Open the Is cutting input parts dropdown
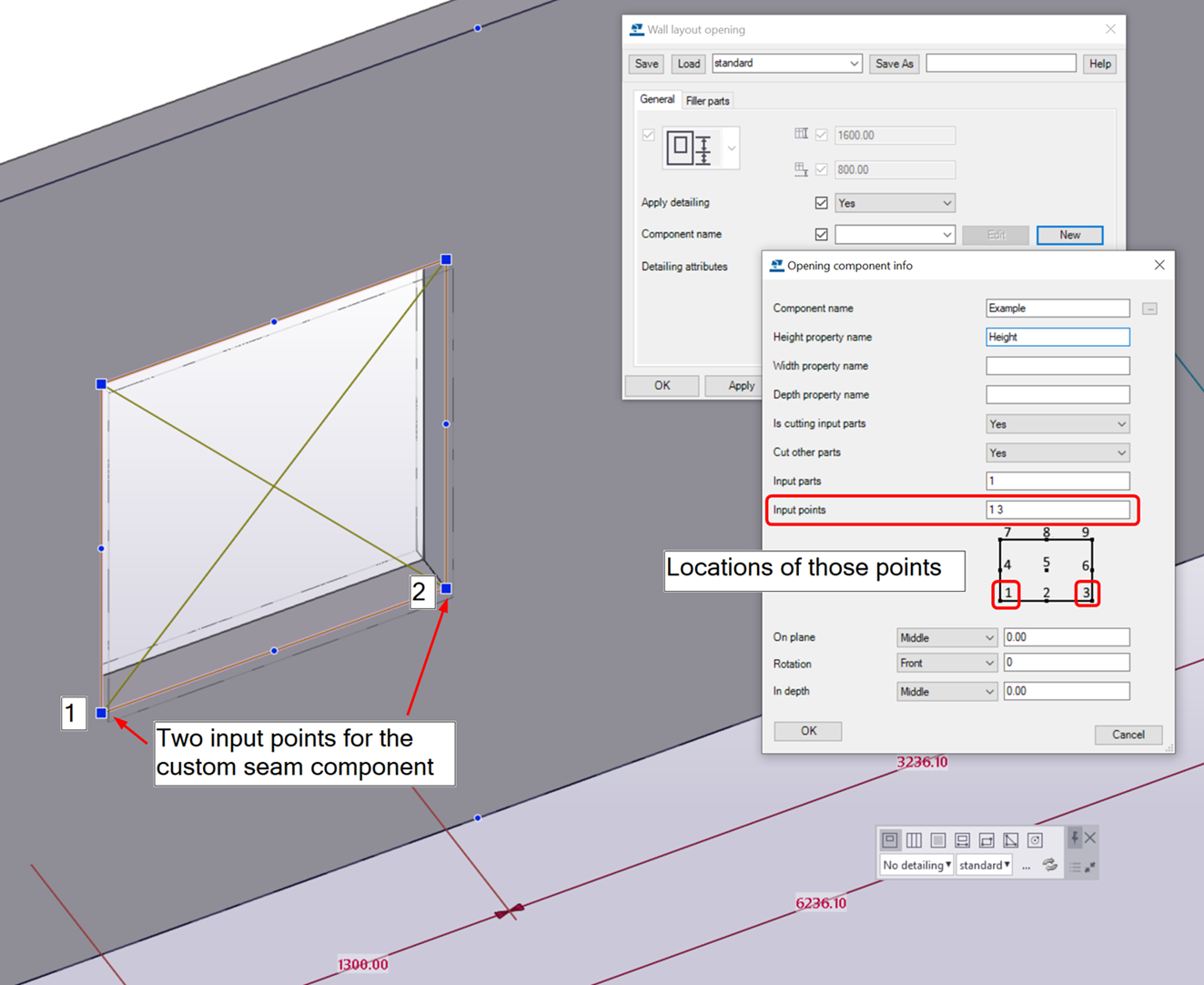1204x985 pixels. pos(1057,424)
